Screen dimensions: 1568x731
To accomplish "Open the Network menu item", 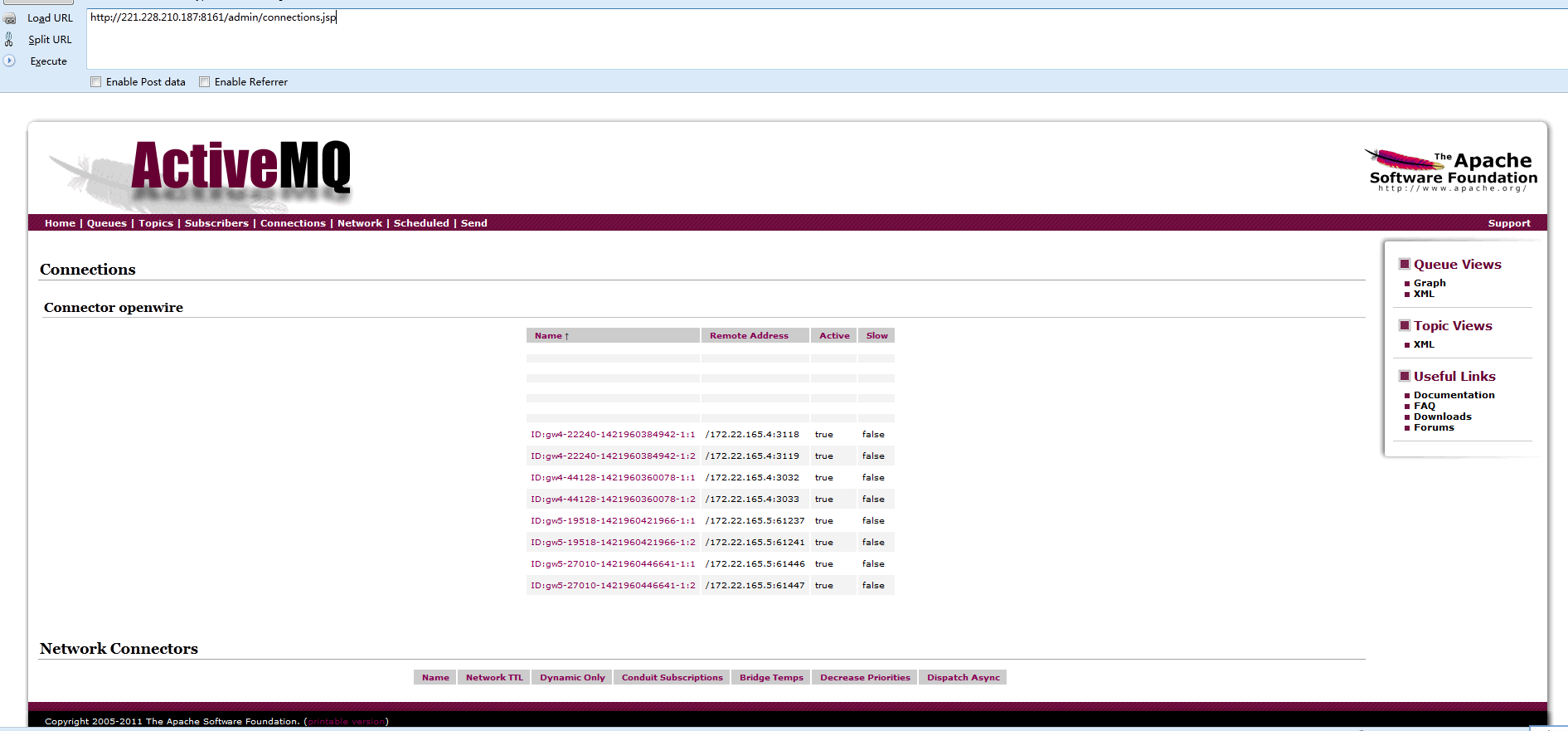I will [x=360, y=223].
